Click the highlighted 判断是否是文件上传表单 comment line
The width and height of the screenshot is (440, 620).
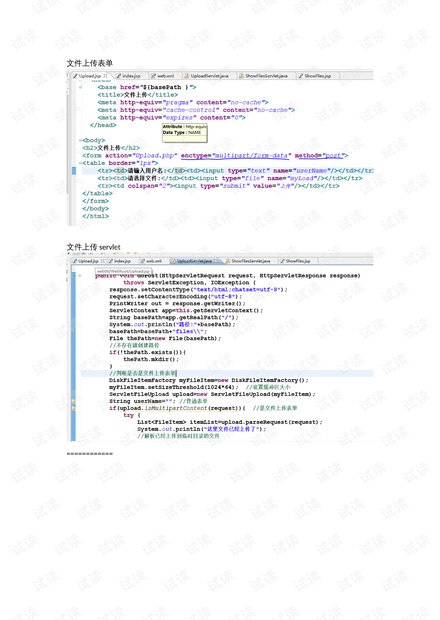227,373
